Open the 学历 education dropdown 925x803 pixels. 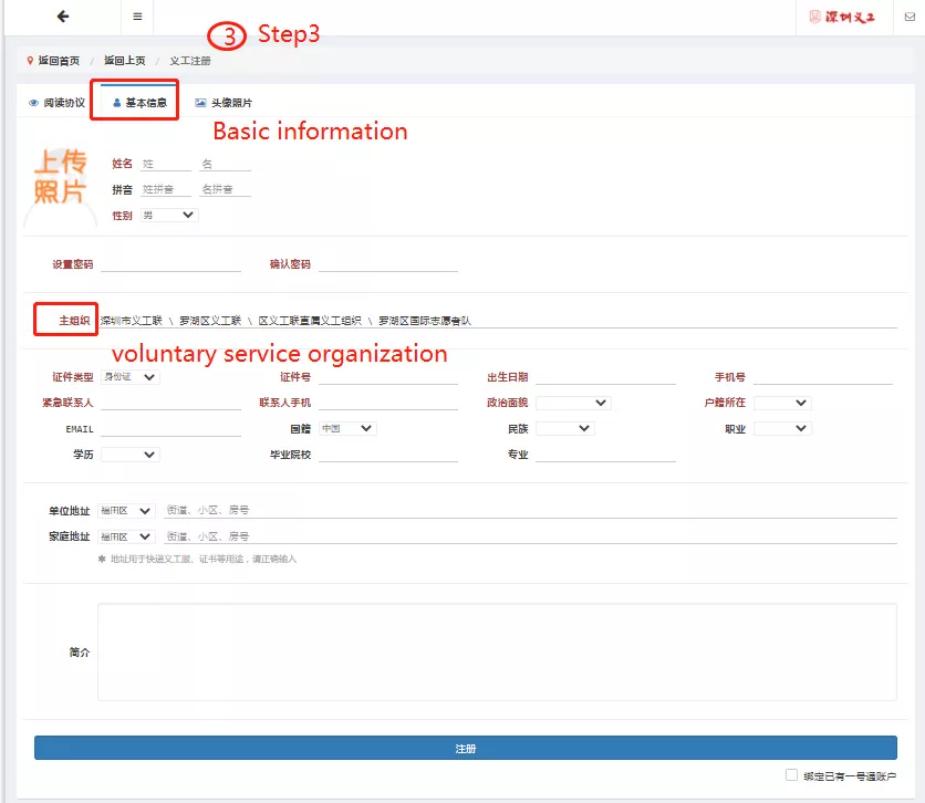click(x=130, y=454)
